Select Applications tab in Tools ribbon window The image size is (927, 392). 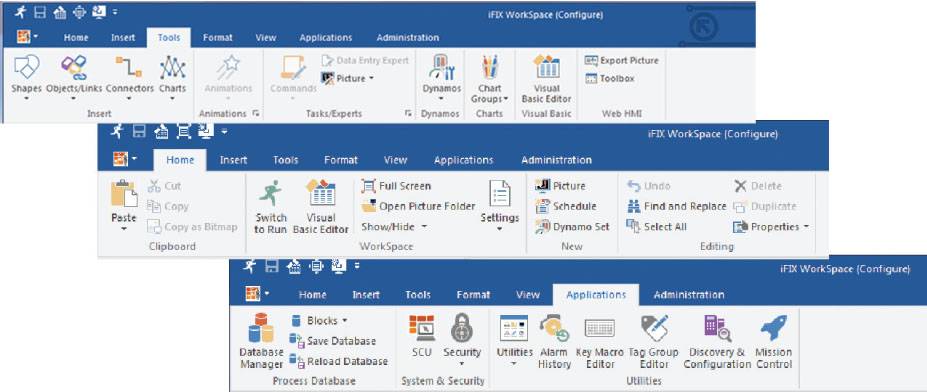pos(326,37)
